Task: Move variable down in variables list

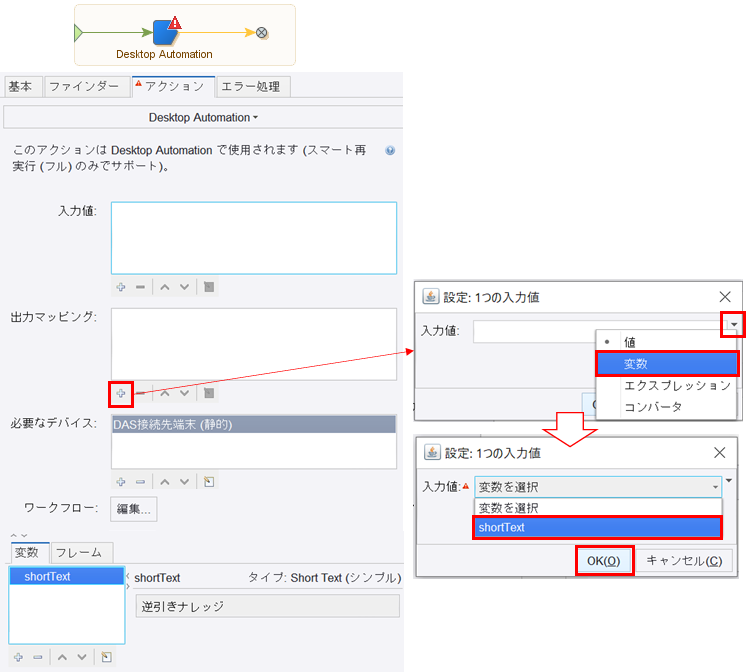Action: coord(82,657)
